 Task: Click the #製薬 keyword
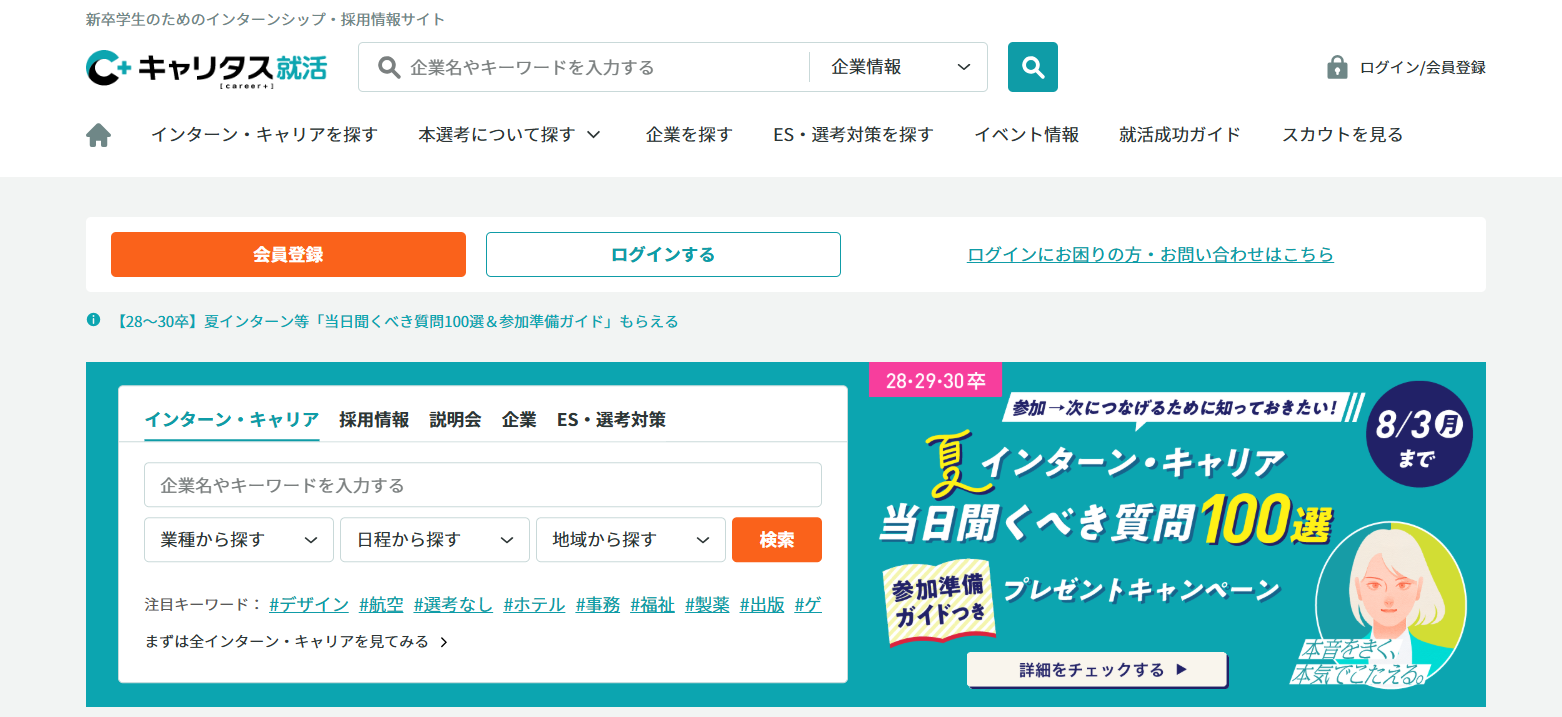[x=707, y=604]
